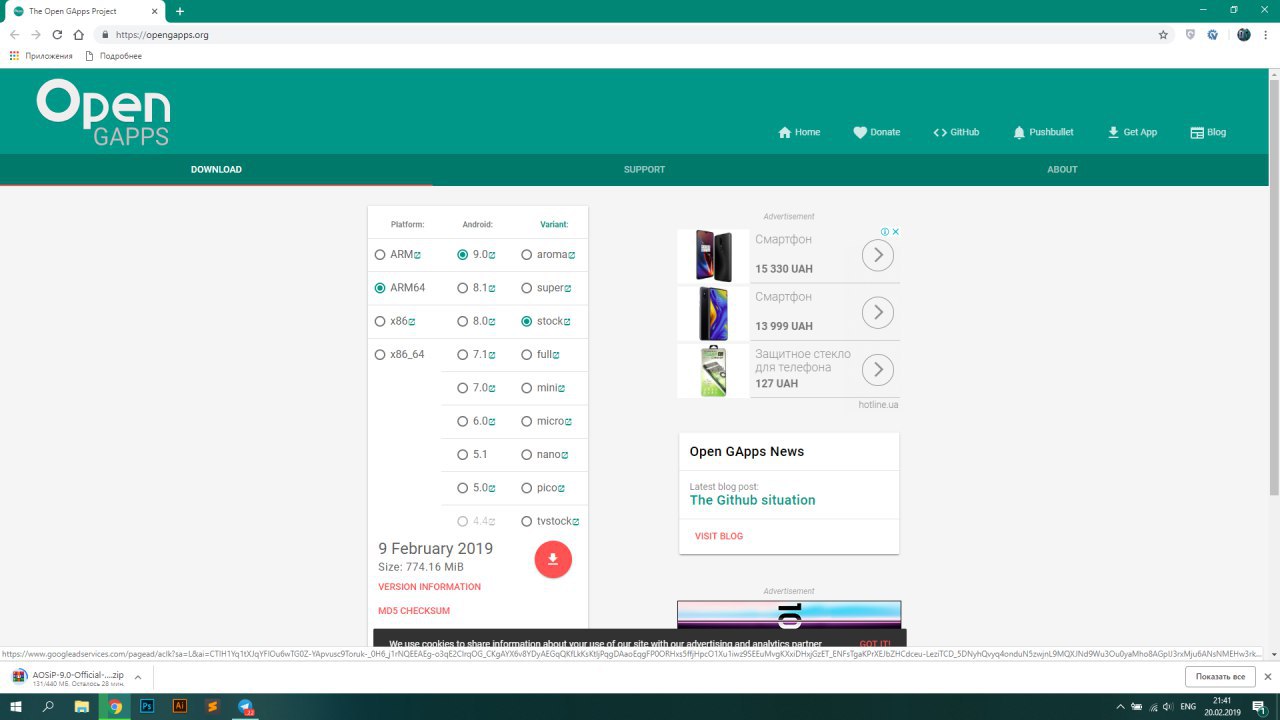The image size is (1280, 720).
Task: Select x86_64 platform radio button
Action: 380,355
